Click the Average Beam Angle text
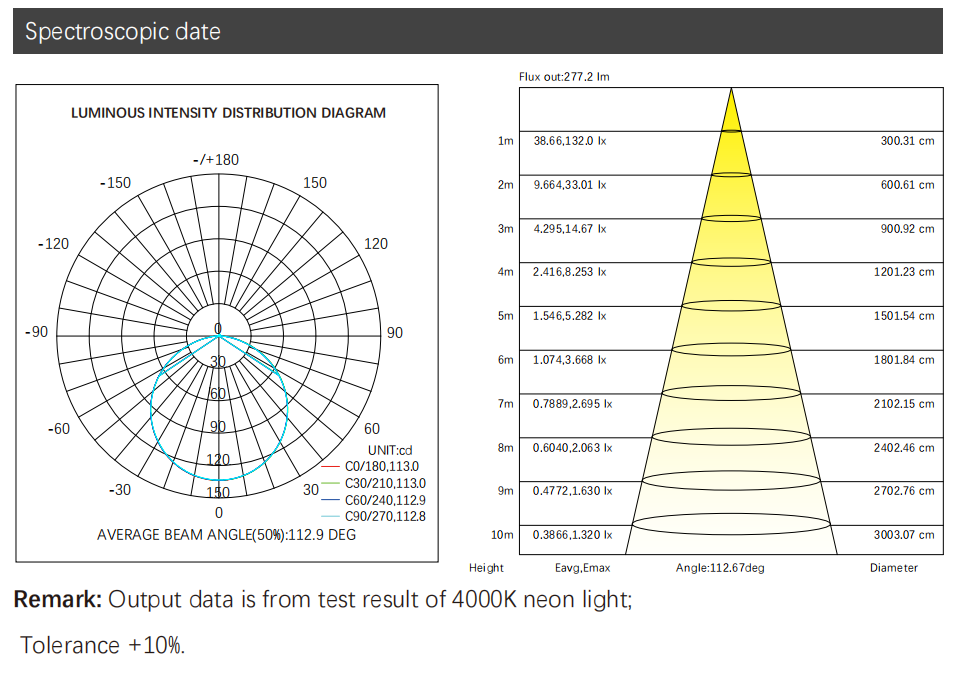 tap(226, 535)
